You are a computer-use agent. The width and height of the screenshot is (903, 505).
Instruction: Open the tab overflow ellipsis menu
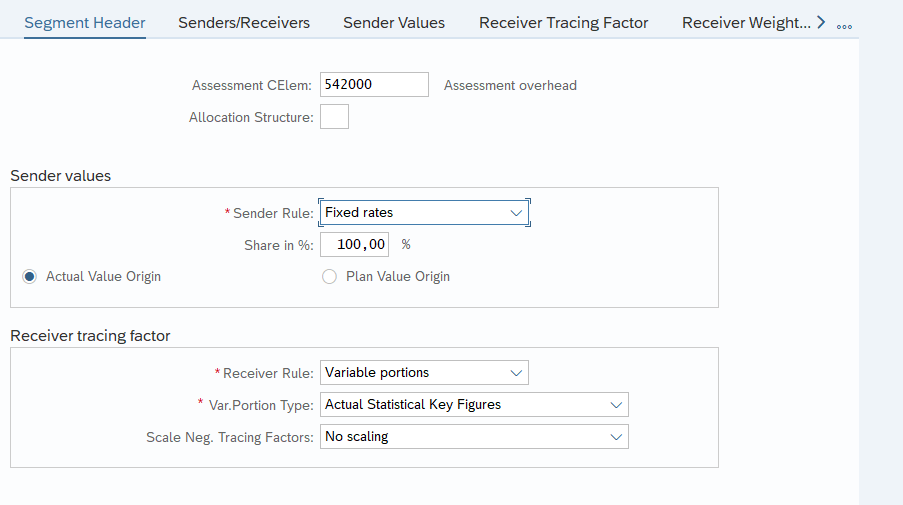click(x=844, y=25)
